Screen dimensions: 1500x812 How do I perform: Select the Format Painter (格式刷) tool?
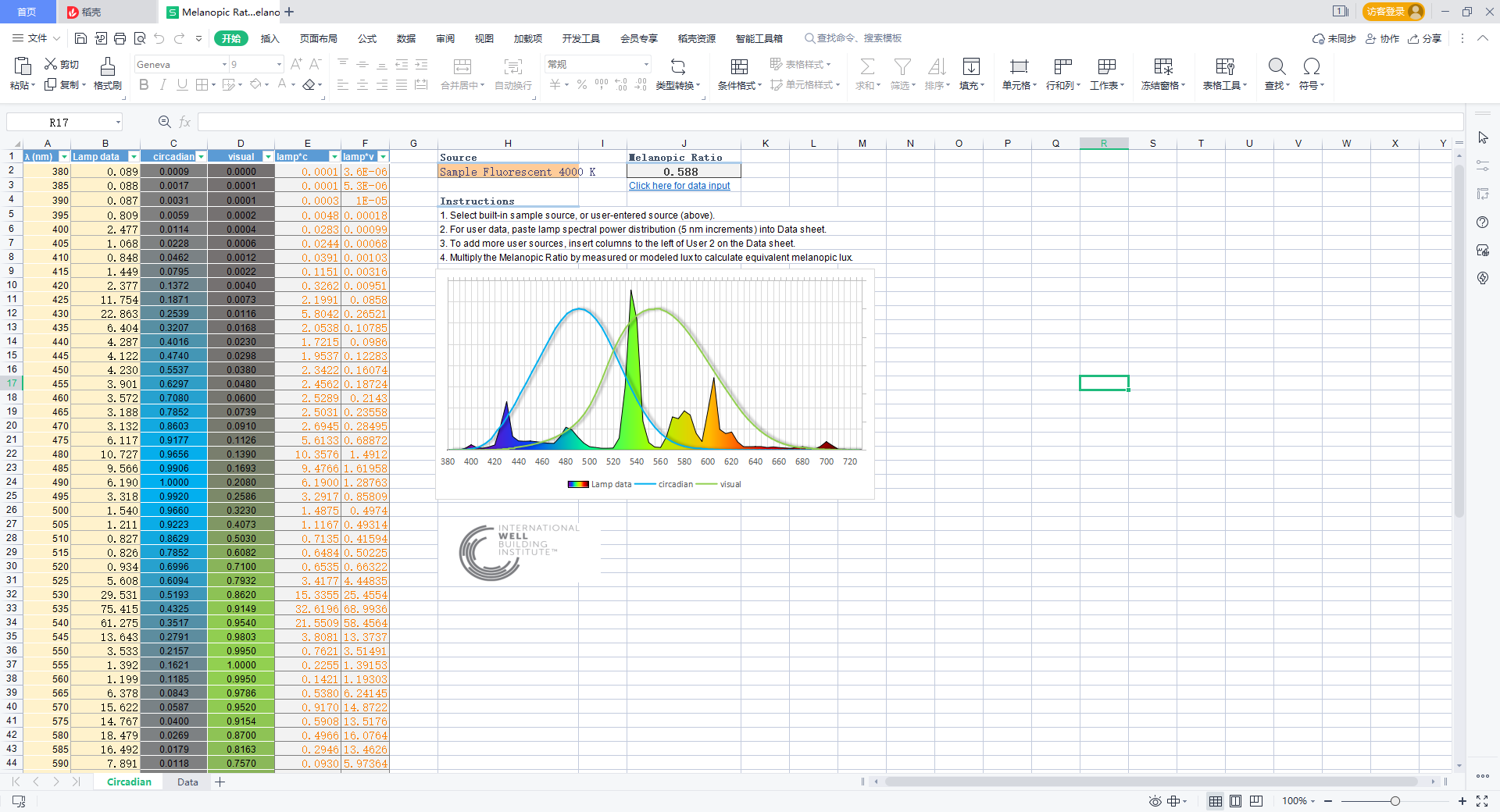point(108,73)
